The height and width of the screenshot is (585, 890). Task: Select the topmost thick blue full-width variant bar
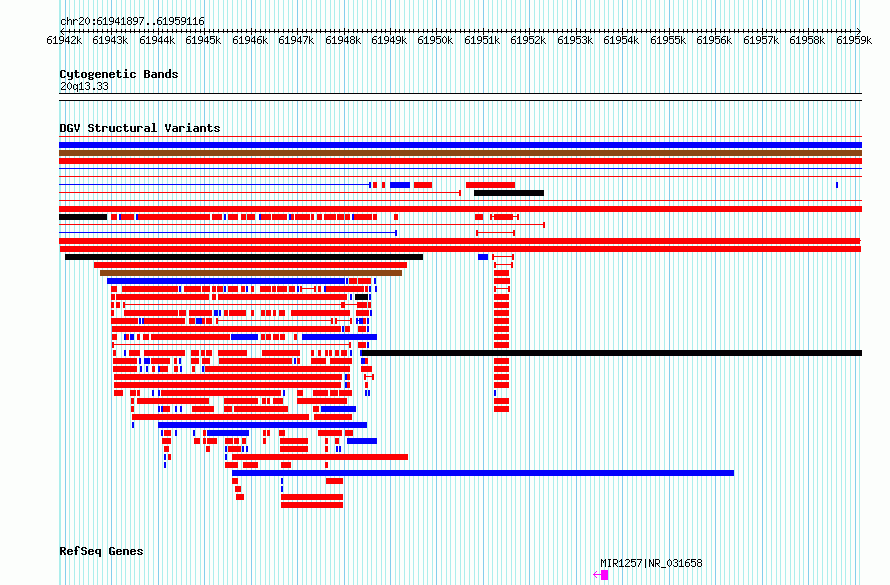tap(460, 145)
